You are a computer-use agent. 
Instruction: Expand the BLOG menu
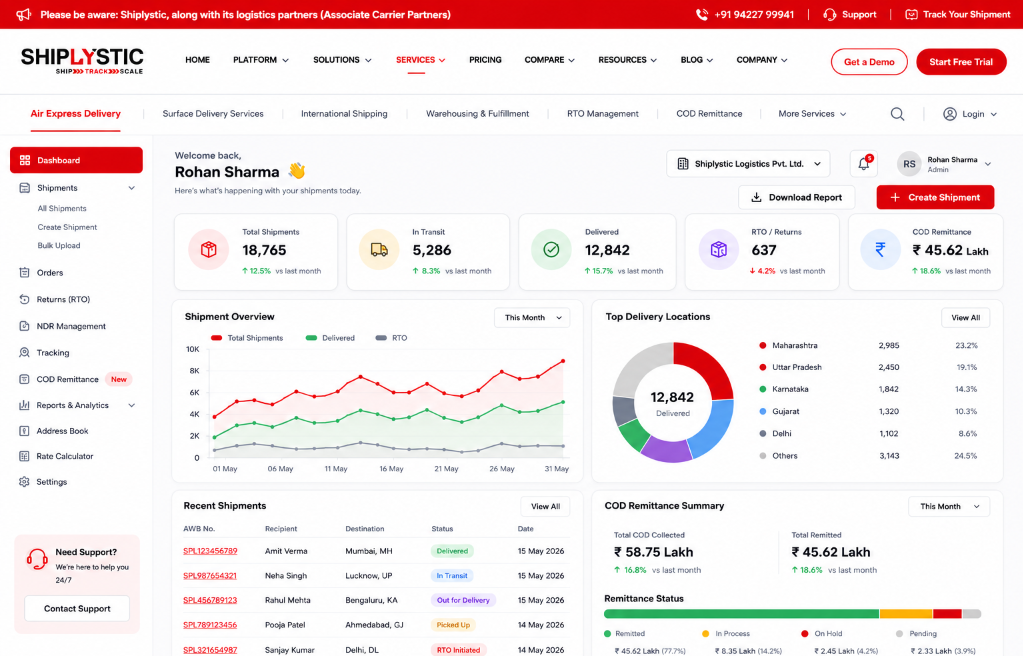697,60
